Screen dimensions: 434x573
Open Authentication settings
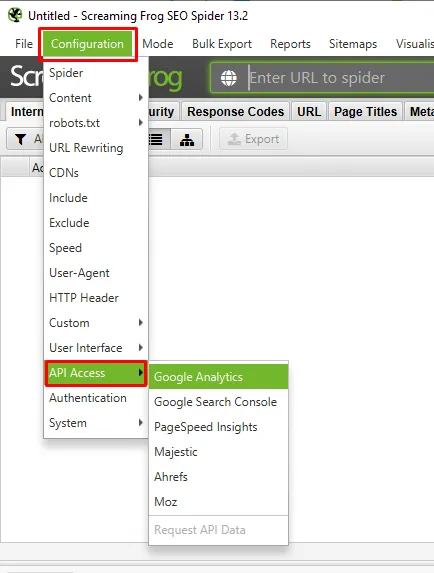(x=96, y=398)
